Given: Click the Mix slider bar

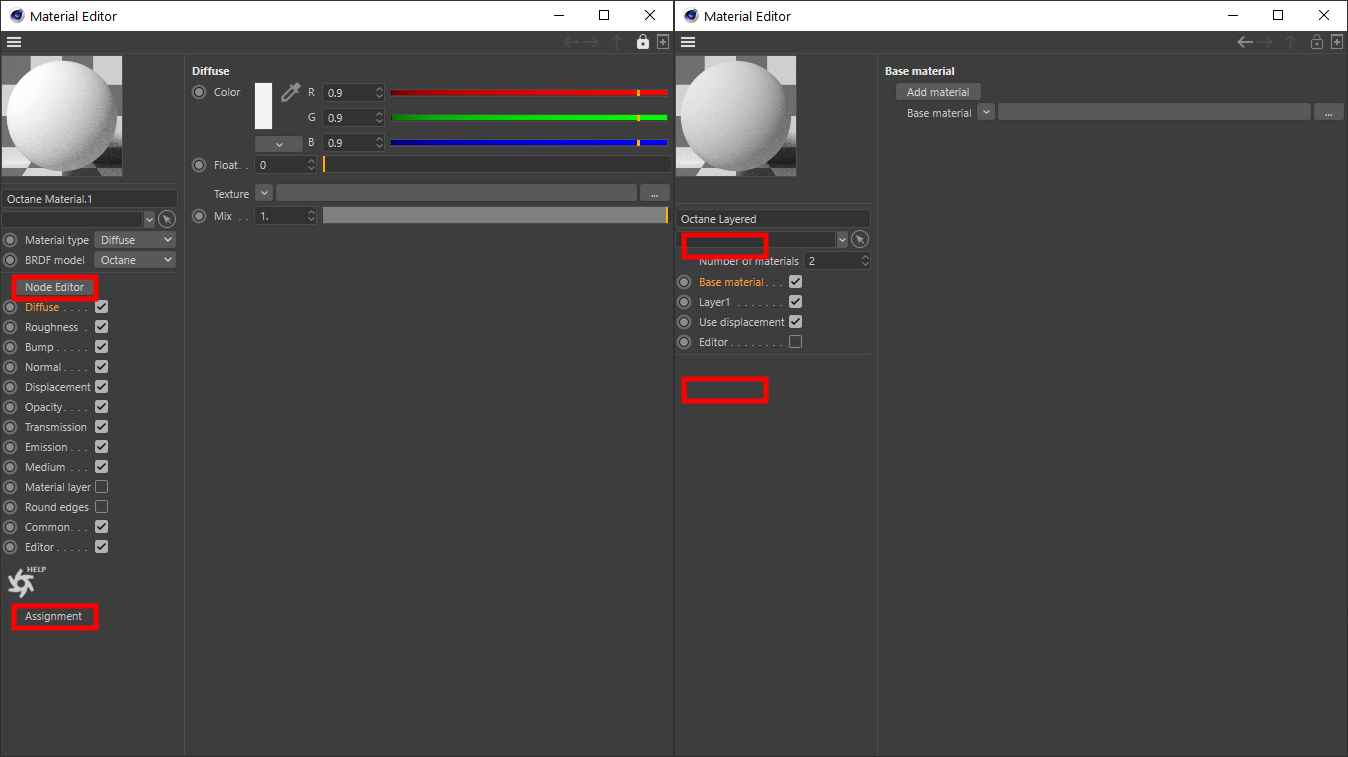Looking at the screenshot, I should coord(495,215).
